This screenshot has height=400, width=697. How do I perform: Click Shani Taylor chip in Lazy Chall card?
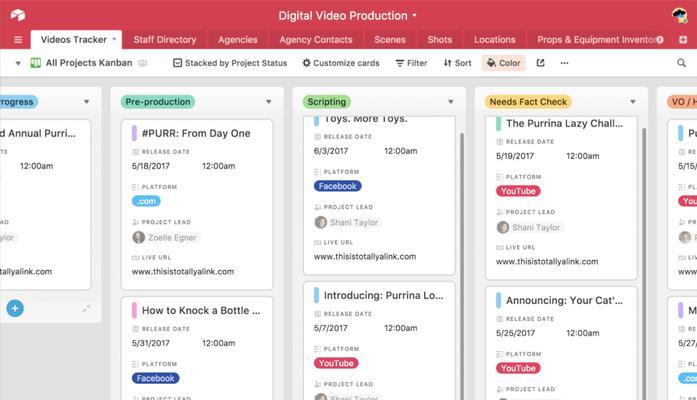(529, 228)
